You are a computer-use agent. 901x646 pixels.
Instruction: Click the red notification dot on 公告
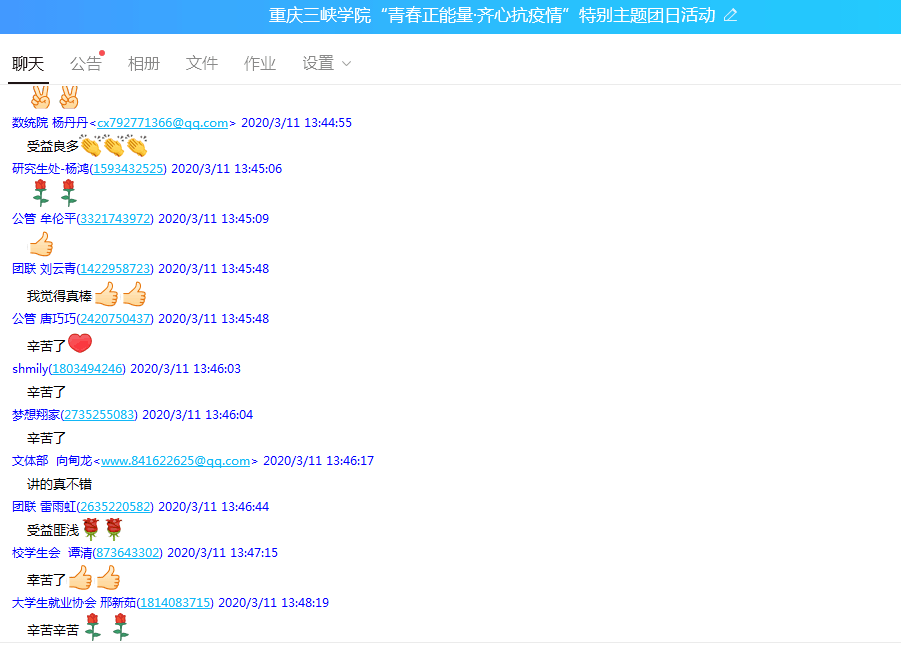(102, 53)
